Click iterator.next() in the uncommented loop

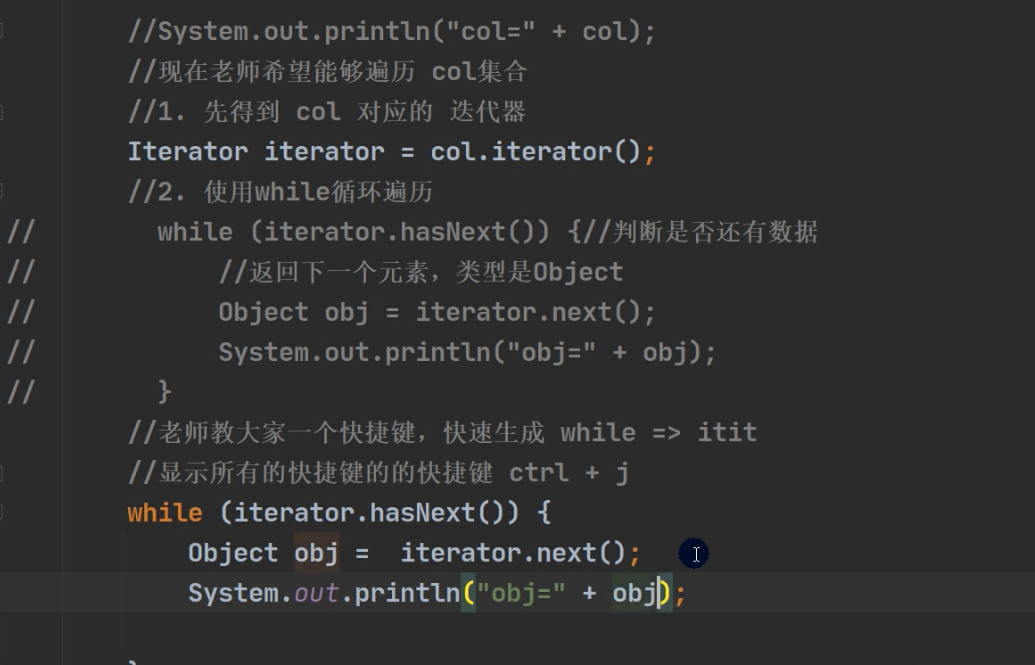click(513, 553)
